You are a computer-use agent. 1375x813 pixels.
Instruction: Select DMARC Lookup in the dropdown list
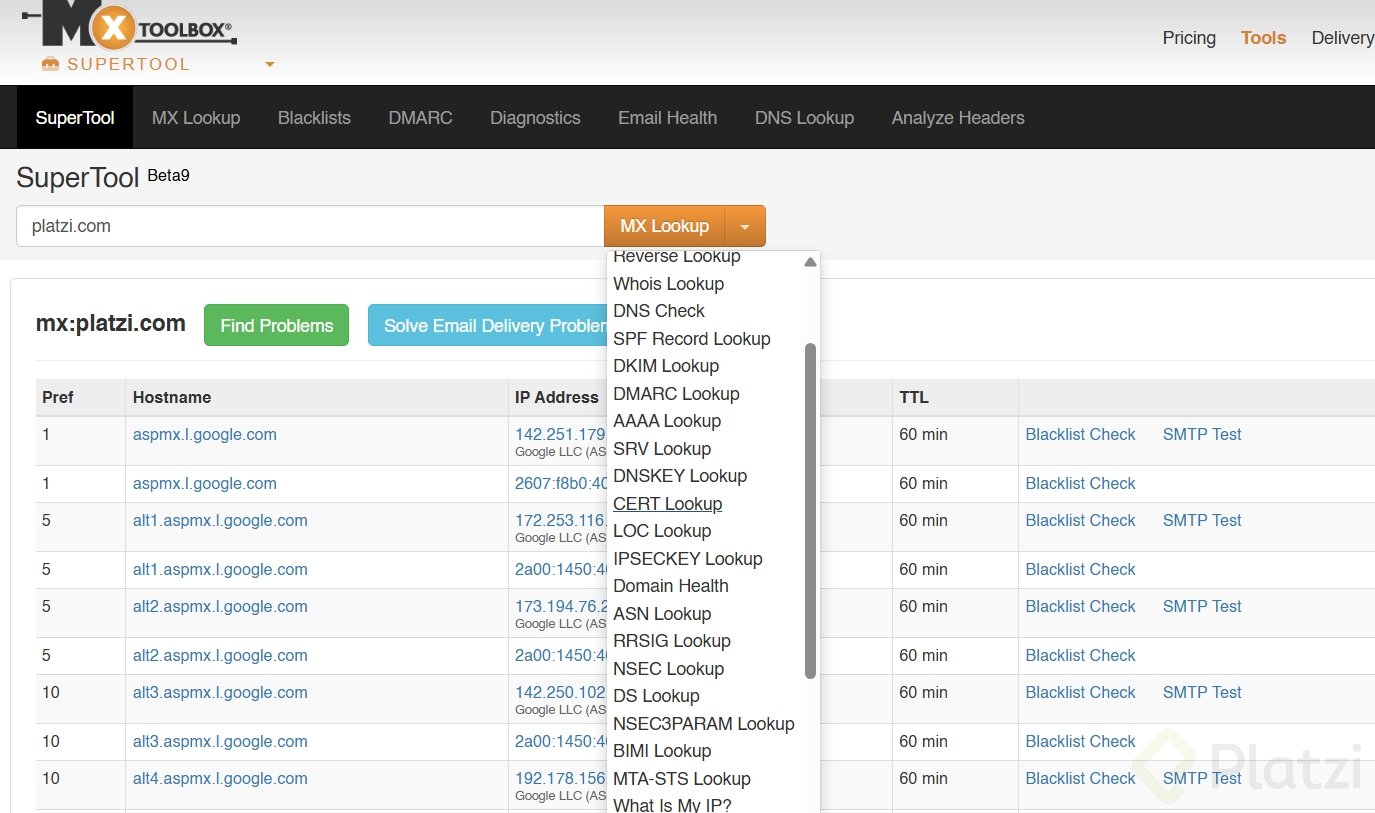[x=676, y=394]
